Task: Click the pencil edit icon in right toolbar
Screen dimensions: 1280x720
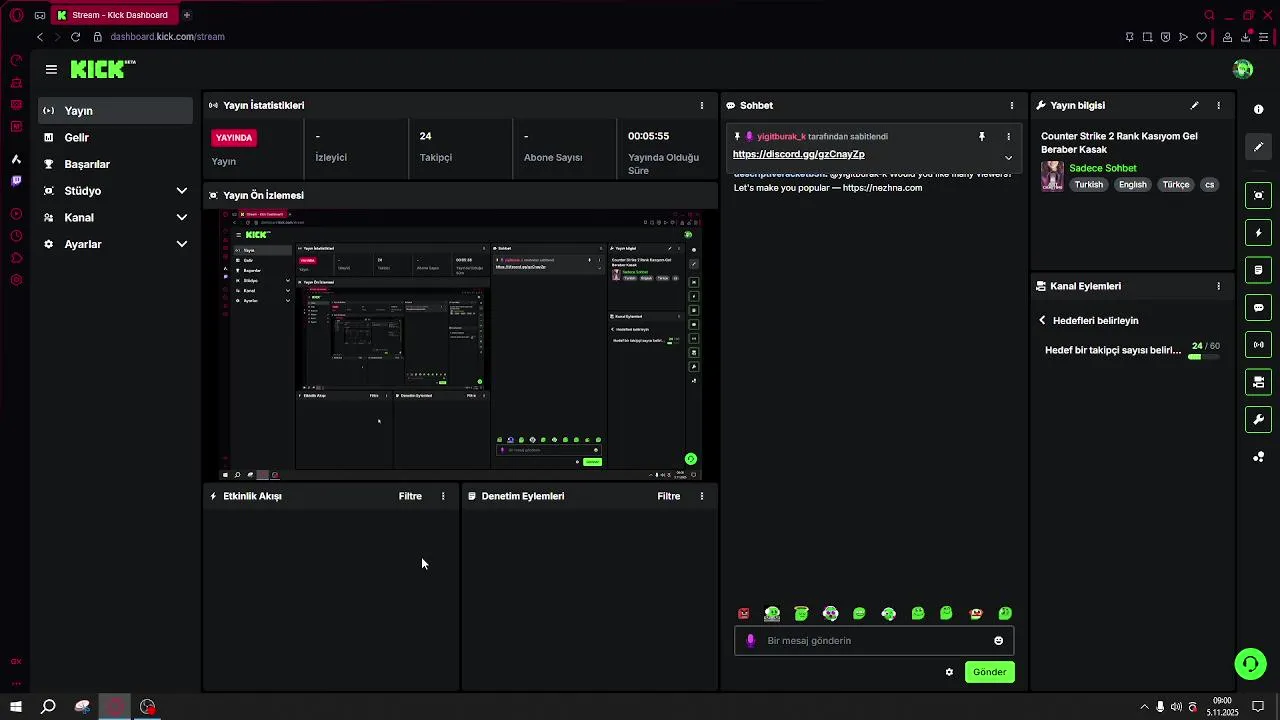Action: click(x=1258, y=147)
